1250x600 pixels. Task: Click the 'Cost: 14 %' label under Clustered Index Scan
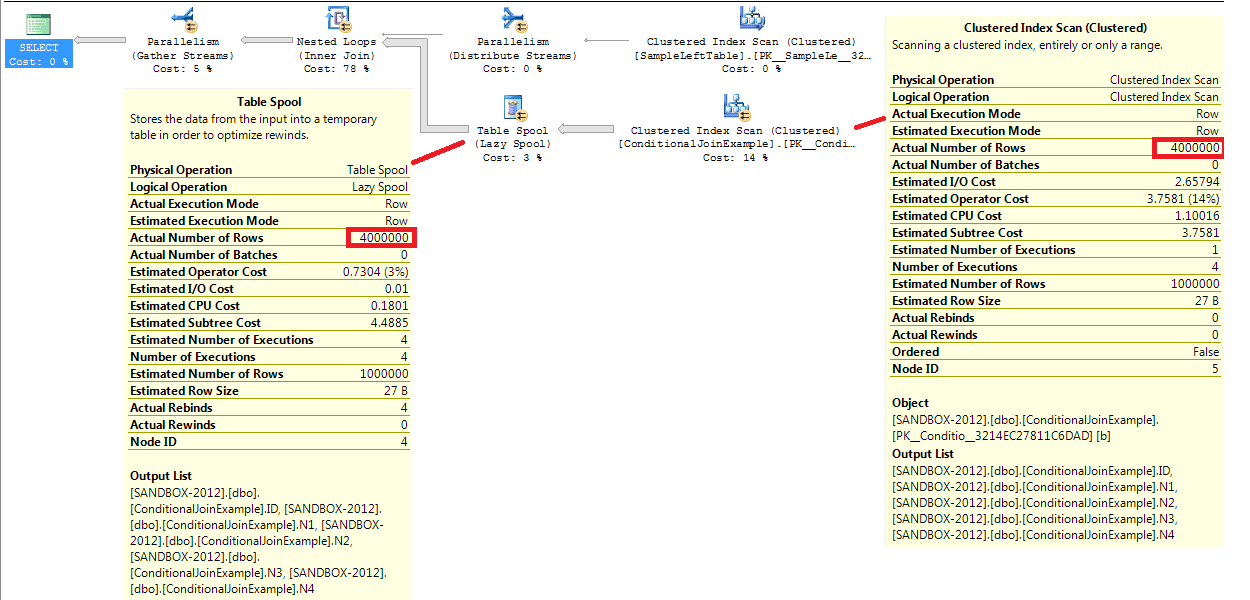736,157
